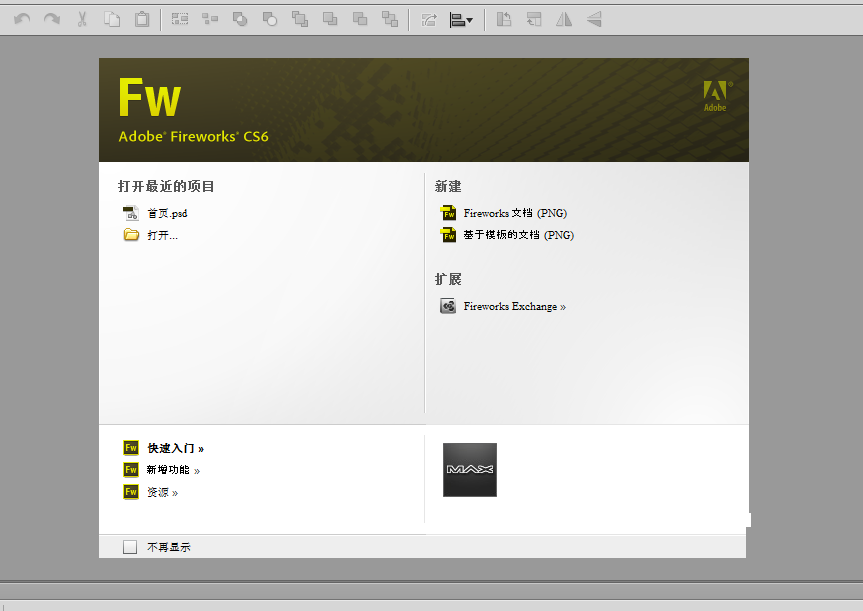Click the folder icon beside 打开...
The height and width of the screenshot is (611, 863).
tap(131, 235)
